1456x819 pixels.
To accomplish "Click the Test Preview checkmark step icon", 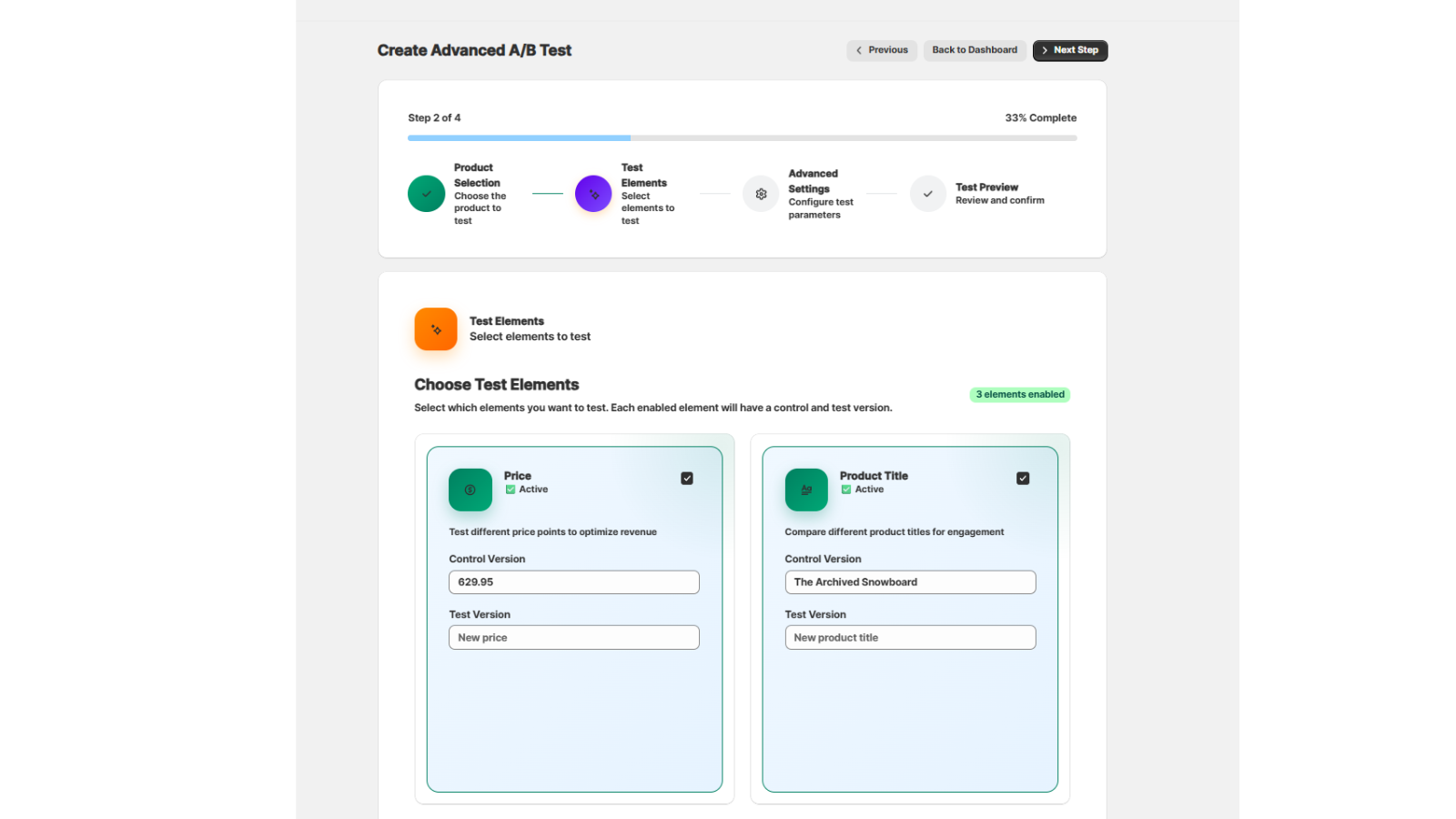I will pyautogui.click(x=927, y=194).
